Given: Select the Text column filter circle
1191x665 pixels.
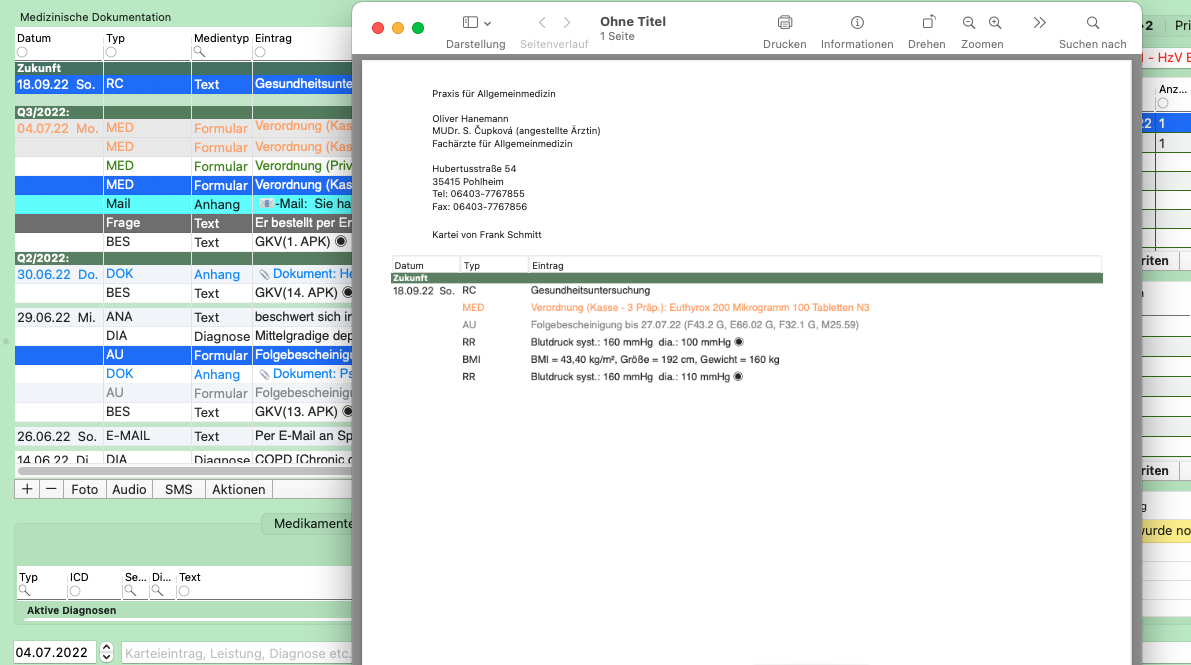Looking at the screenshot, I should [x=184, y=591].
